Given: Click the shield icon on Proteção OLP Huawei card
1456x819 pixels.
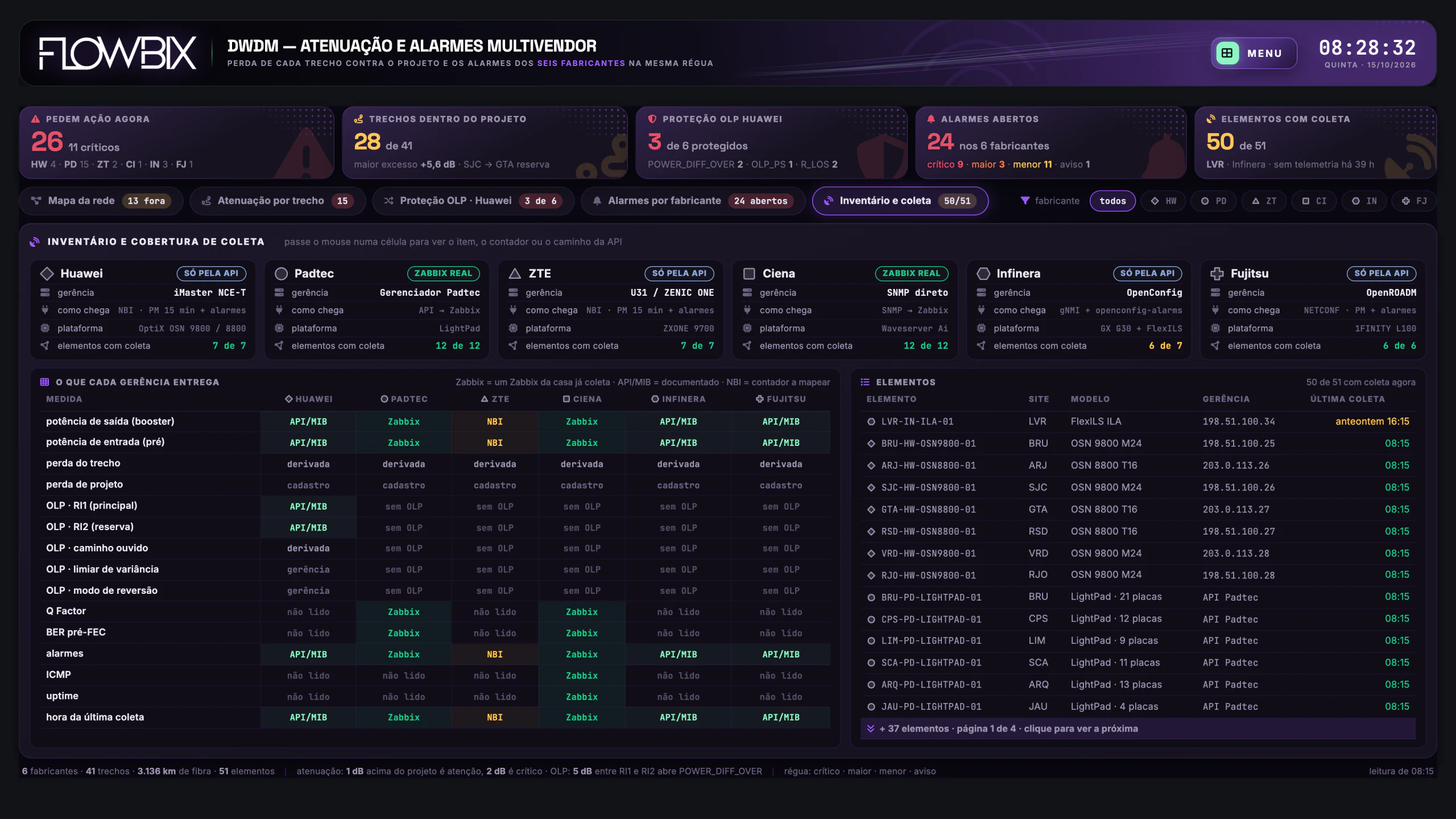Looking at the screenshot, I should (652, 119).
